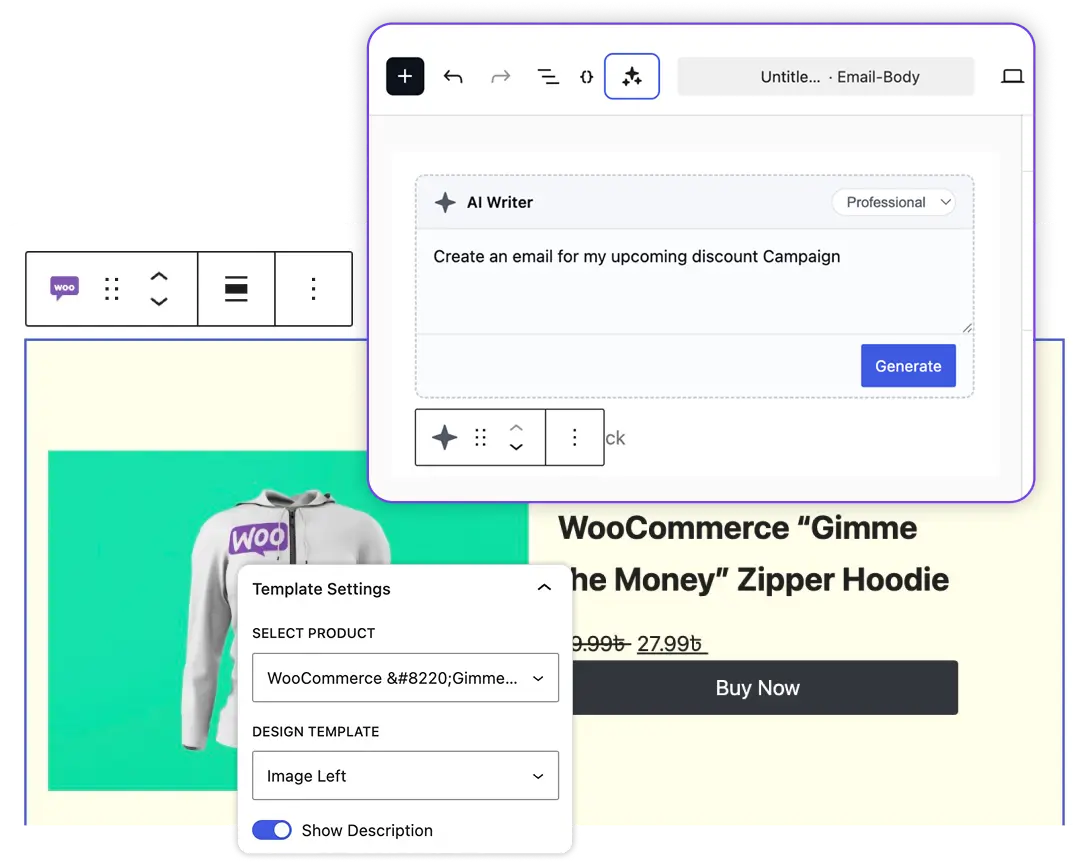
Task: Change alignment of the Woo block
Action: [x=236, y=289]
